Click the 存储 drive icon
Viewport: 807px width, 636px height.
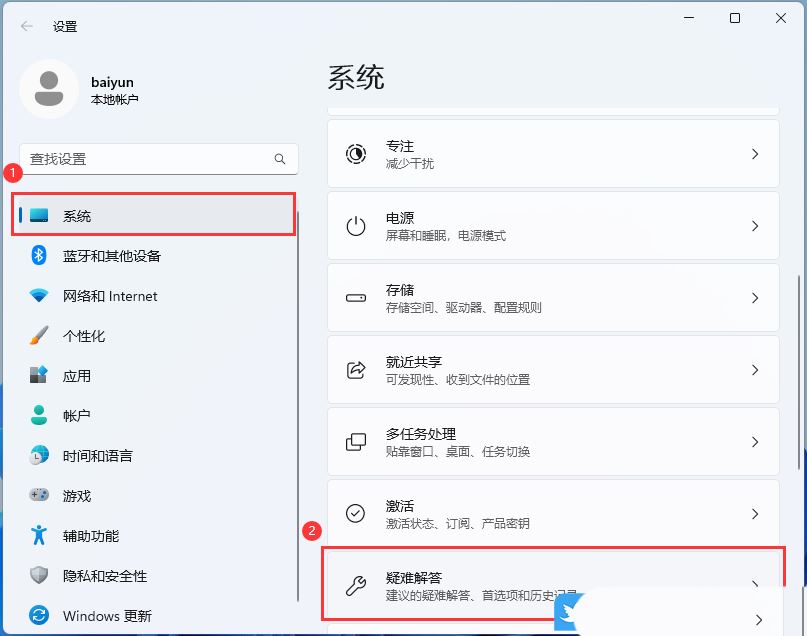click(x=356, y=298)
